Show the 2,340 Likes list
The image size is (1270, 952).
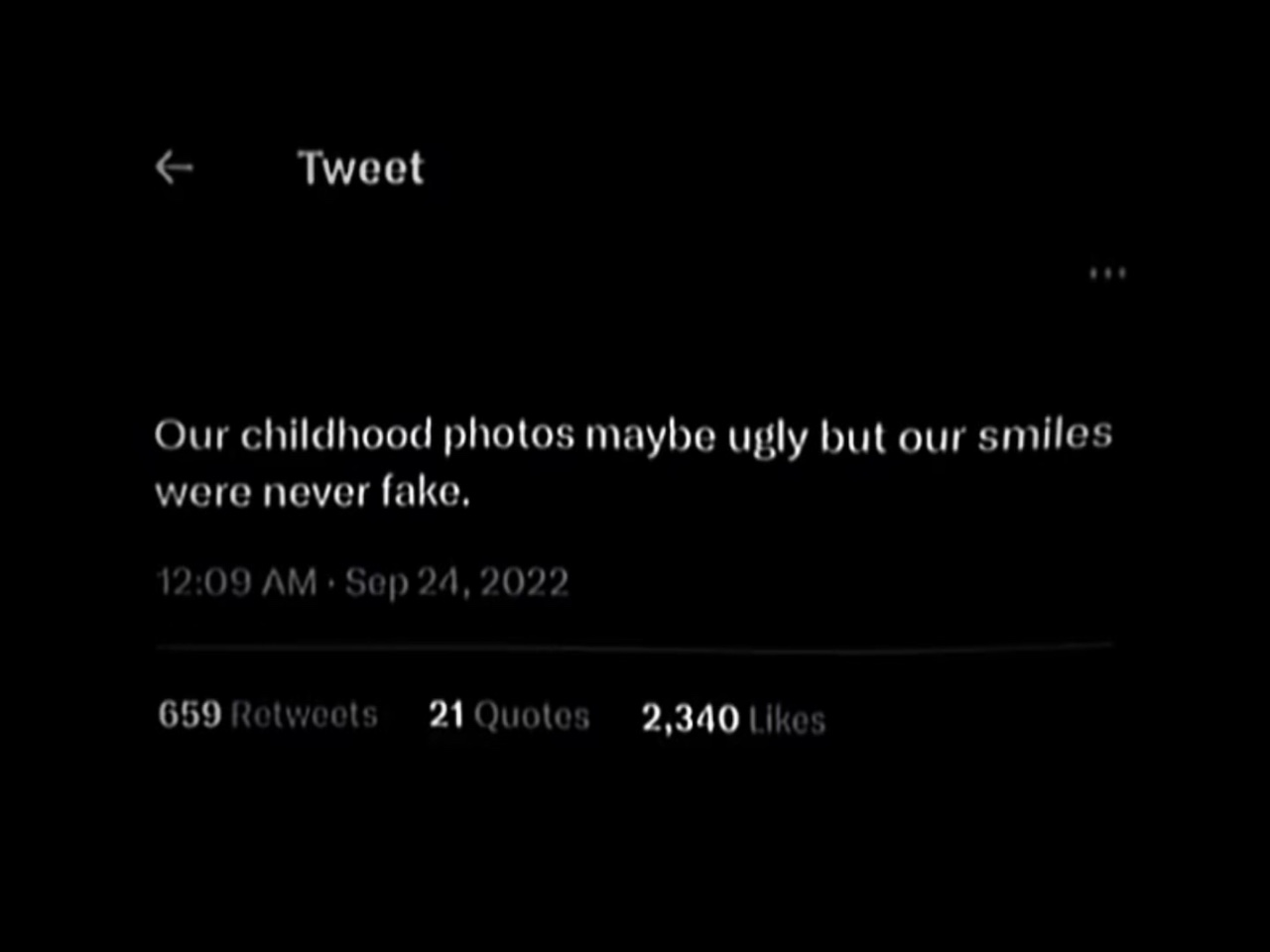click(733, 719)
